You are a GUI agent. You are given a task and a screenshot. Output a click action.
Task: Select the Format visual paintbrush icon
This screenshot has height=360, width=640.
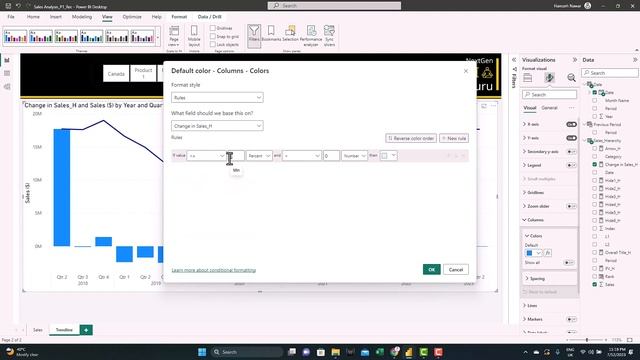pyautogui.click(x=549, y=78)
